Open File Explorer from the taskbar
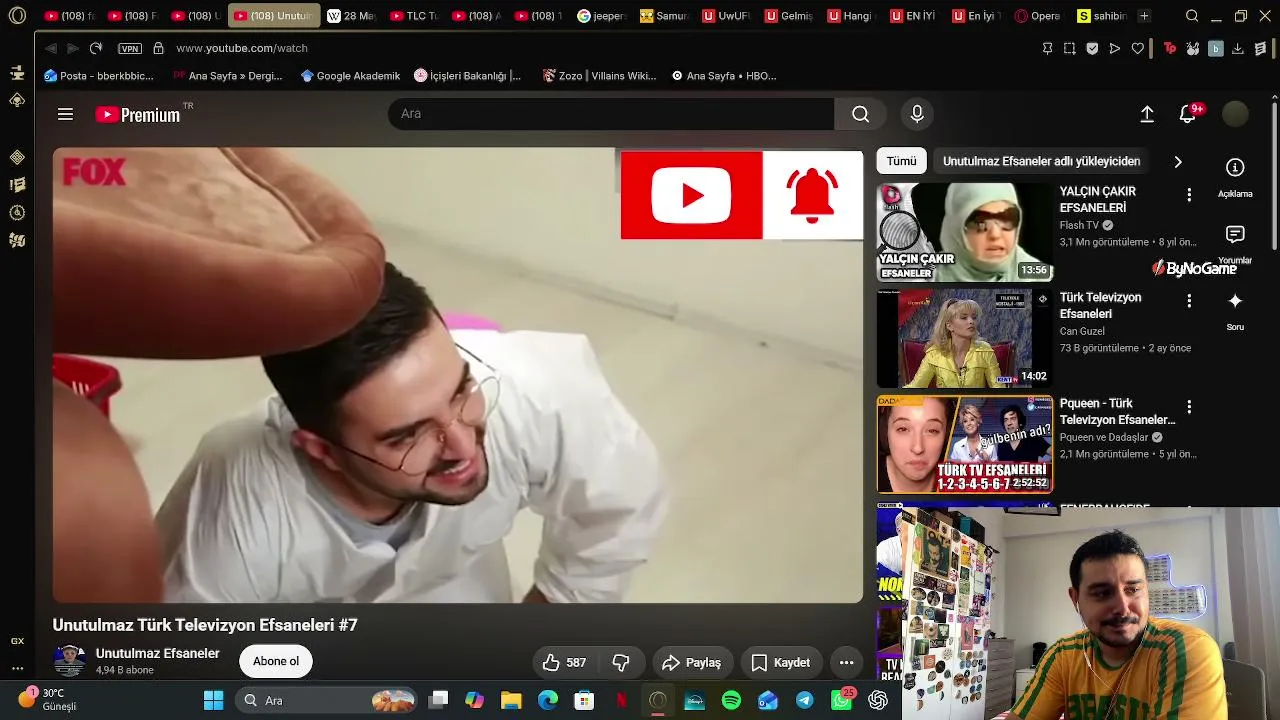Image resolution: width=1280 pixels, height=720 pixels. pos(511,700)
